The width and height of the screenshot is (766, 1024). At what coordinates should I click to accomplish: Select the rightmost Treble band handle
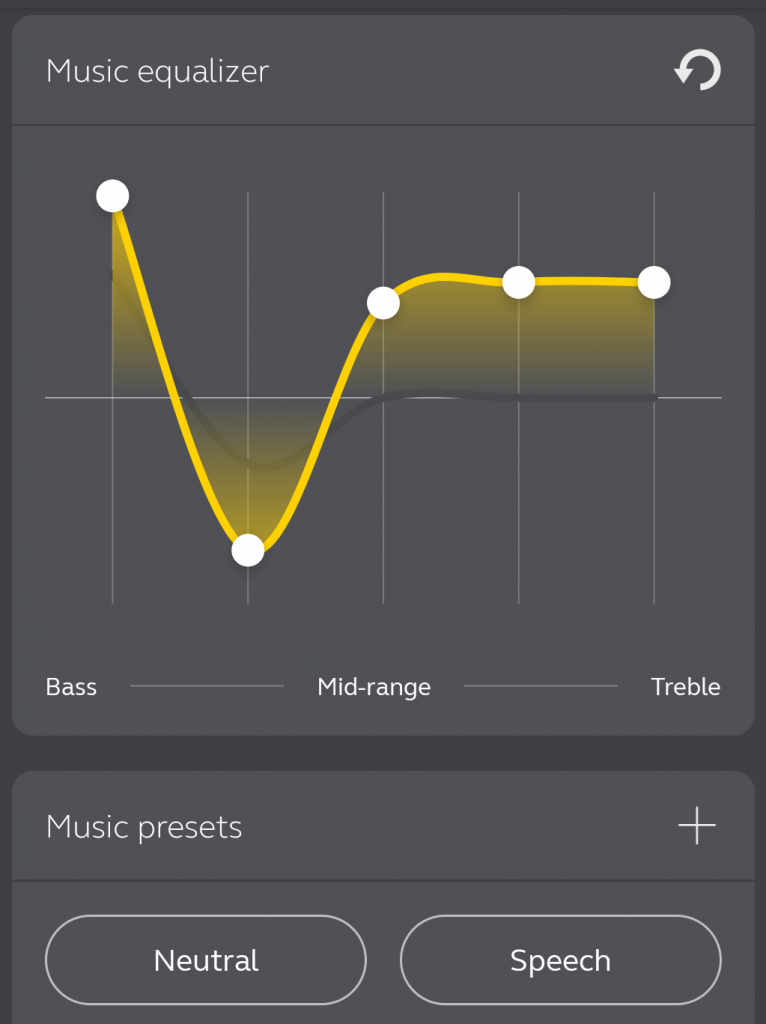653,283
